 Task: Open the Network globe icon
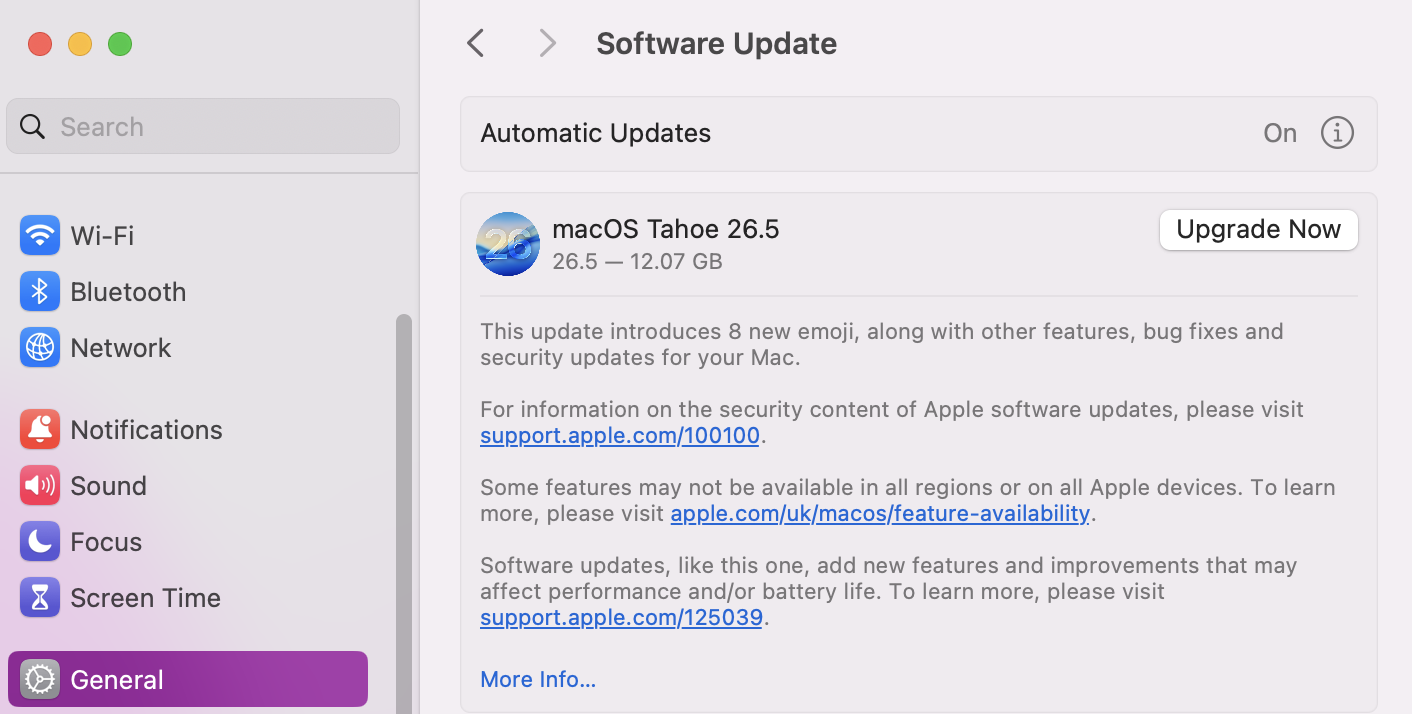pos(40,348)
